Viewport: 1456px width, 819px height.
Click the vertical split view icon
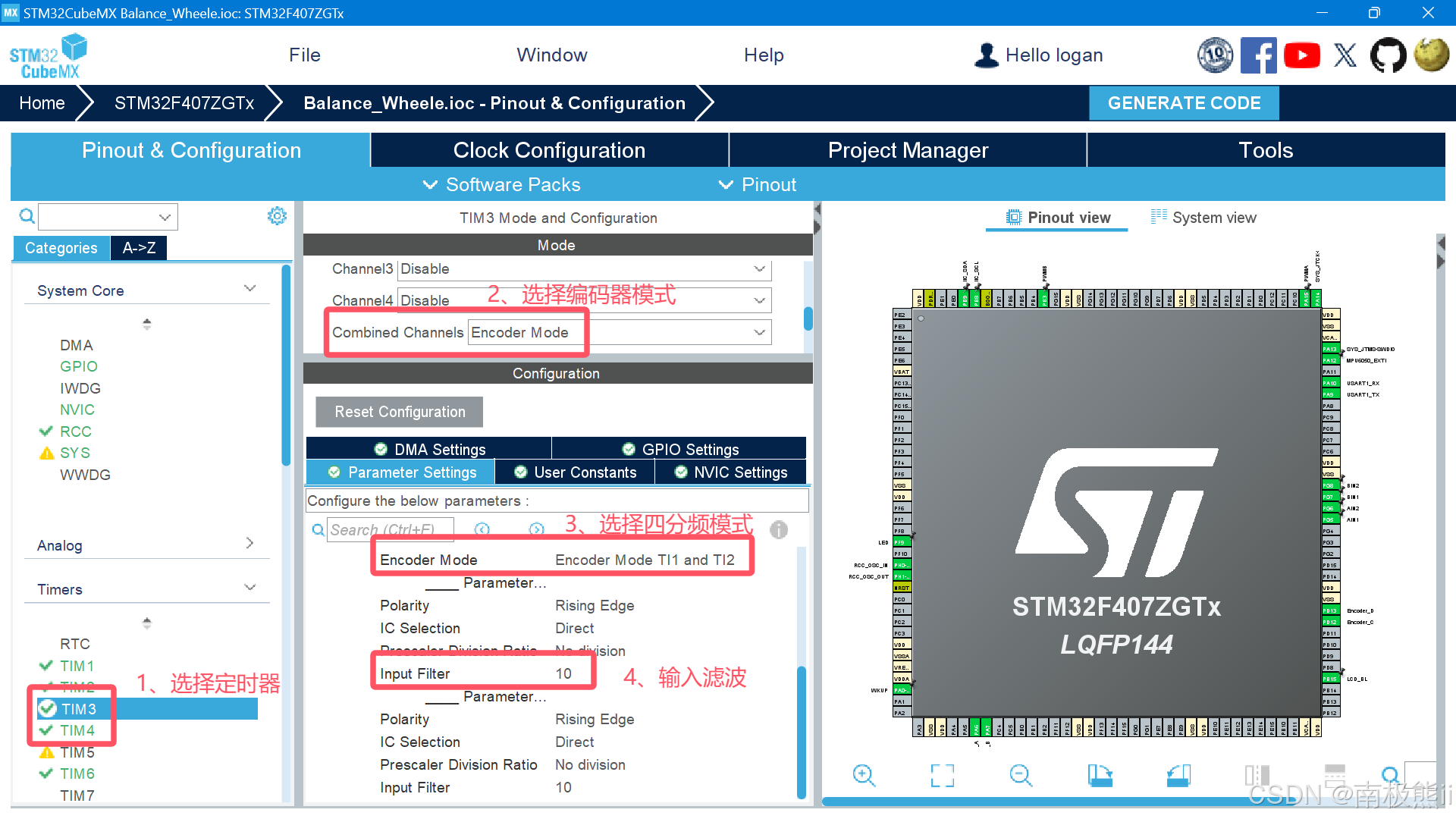(1257, 775)
